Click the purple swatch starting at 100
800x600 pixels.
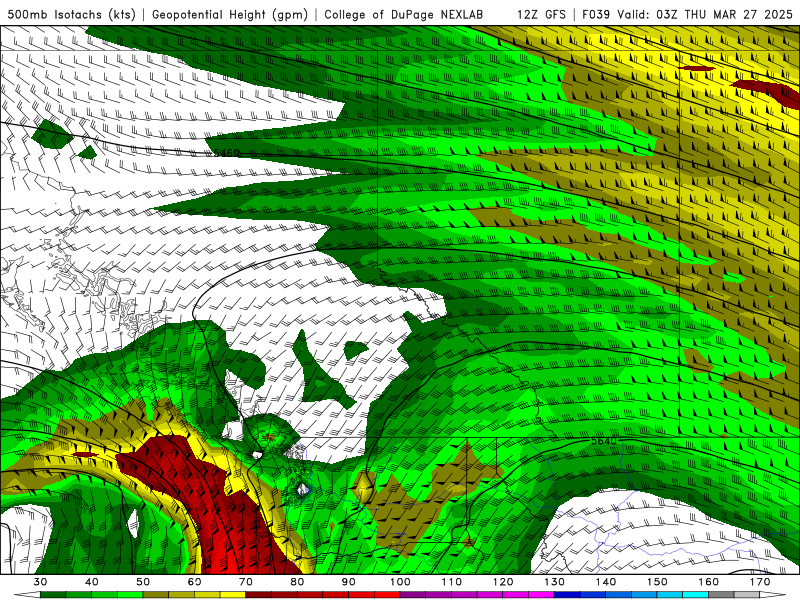tap(413, 594)
